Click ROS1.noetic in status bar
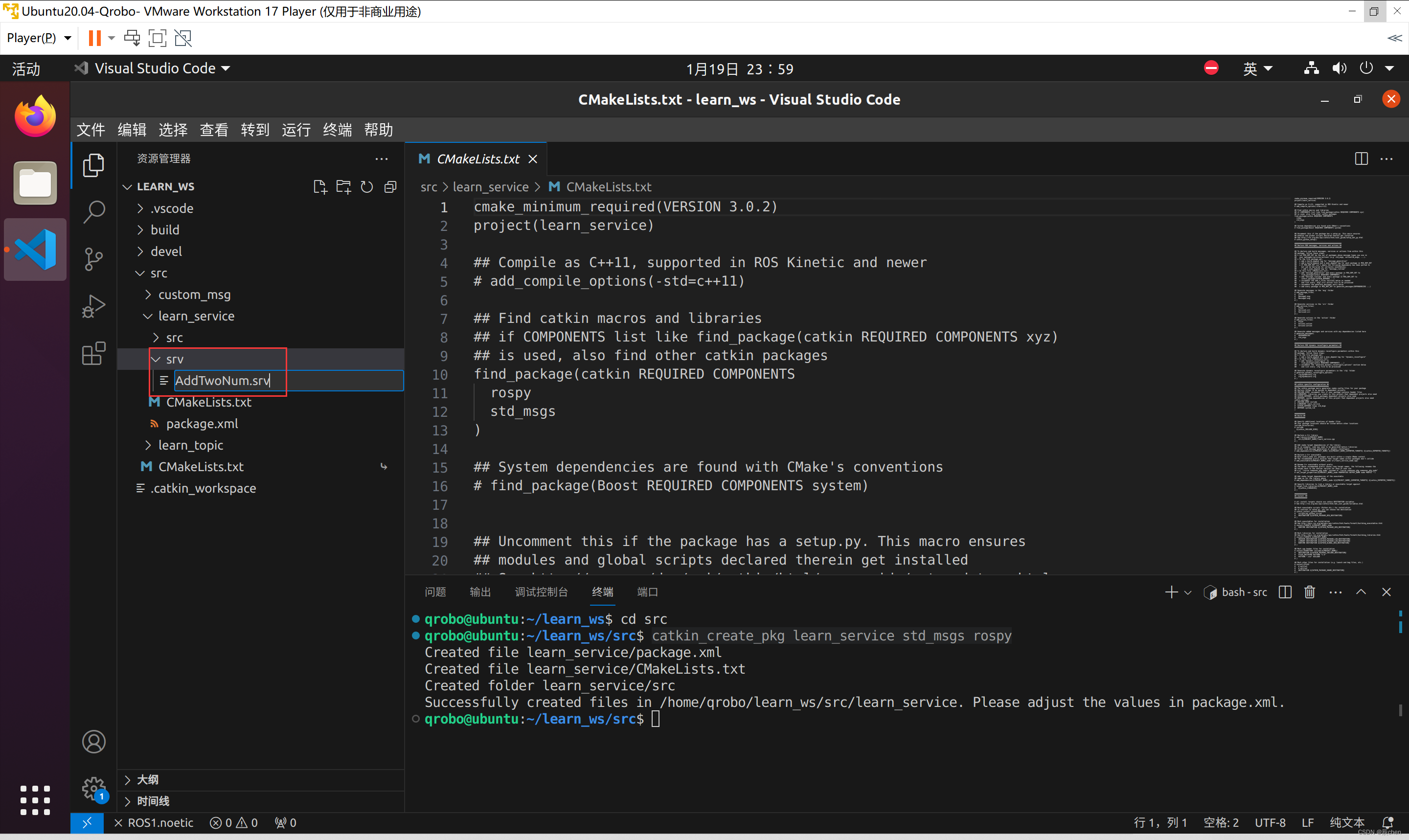 [154, 822]
